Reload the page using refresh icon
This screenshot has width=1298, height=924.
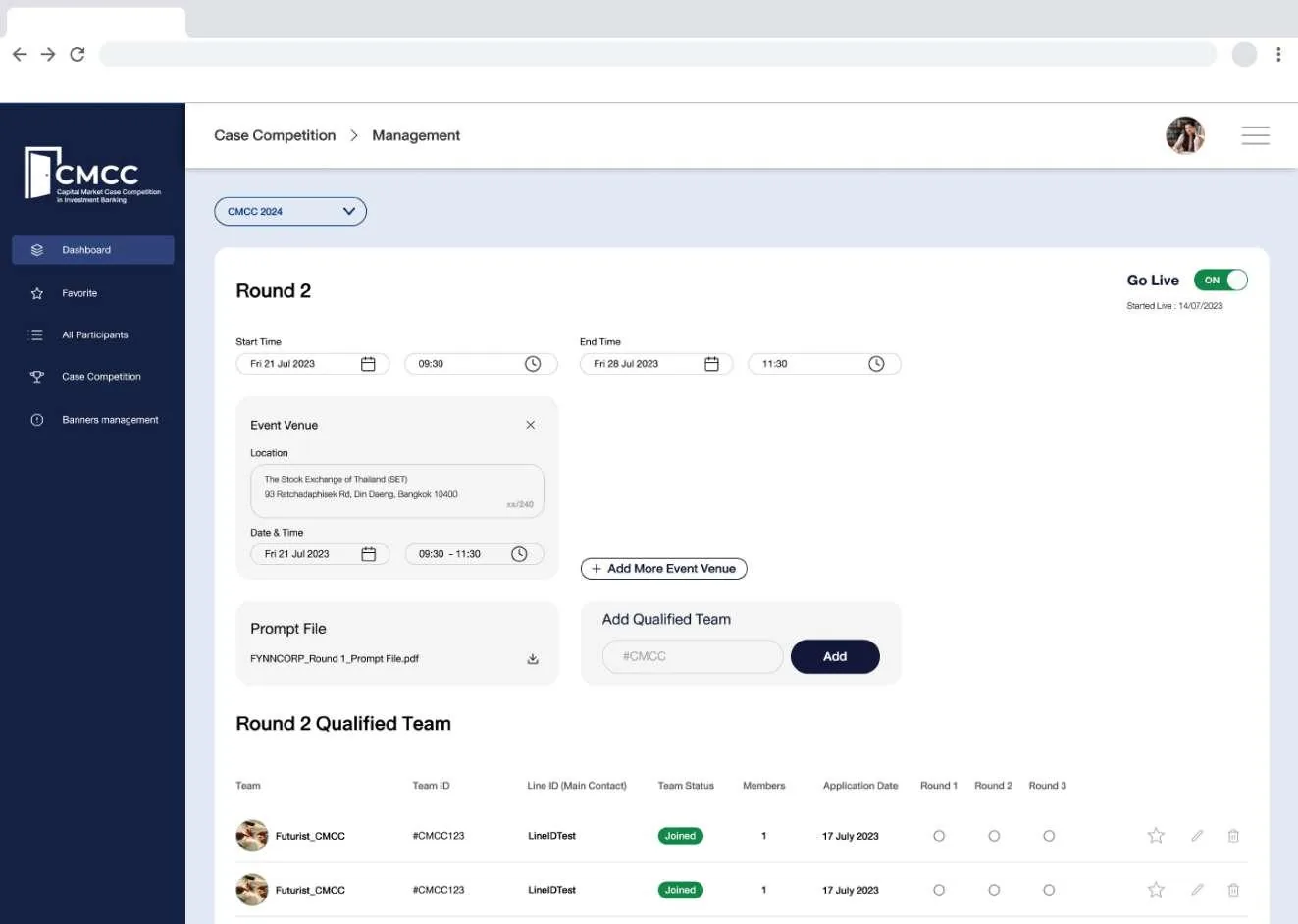point(78,54)
